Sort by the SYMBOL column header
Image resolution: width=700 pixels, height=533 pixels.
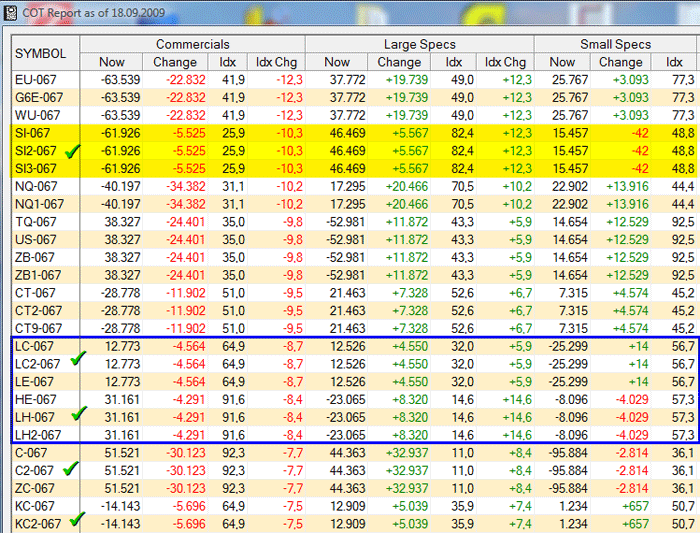pyautogui.click(x=44, y=53)
